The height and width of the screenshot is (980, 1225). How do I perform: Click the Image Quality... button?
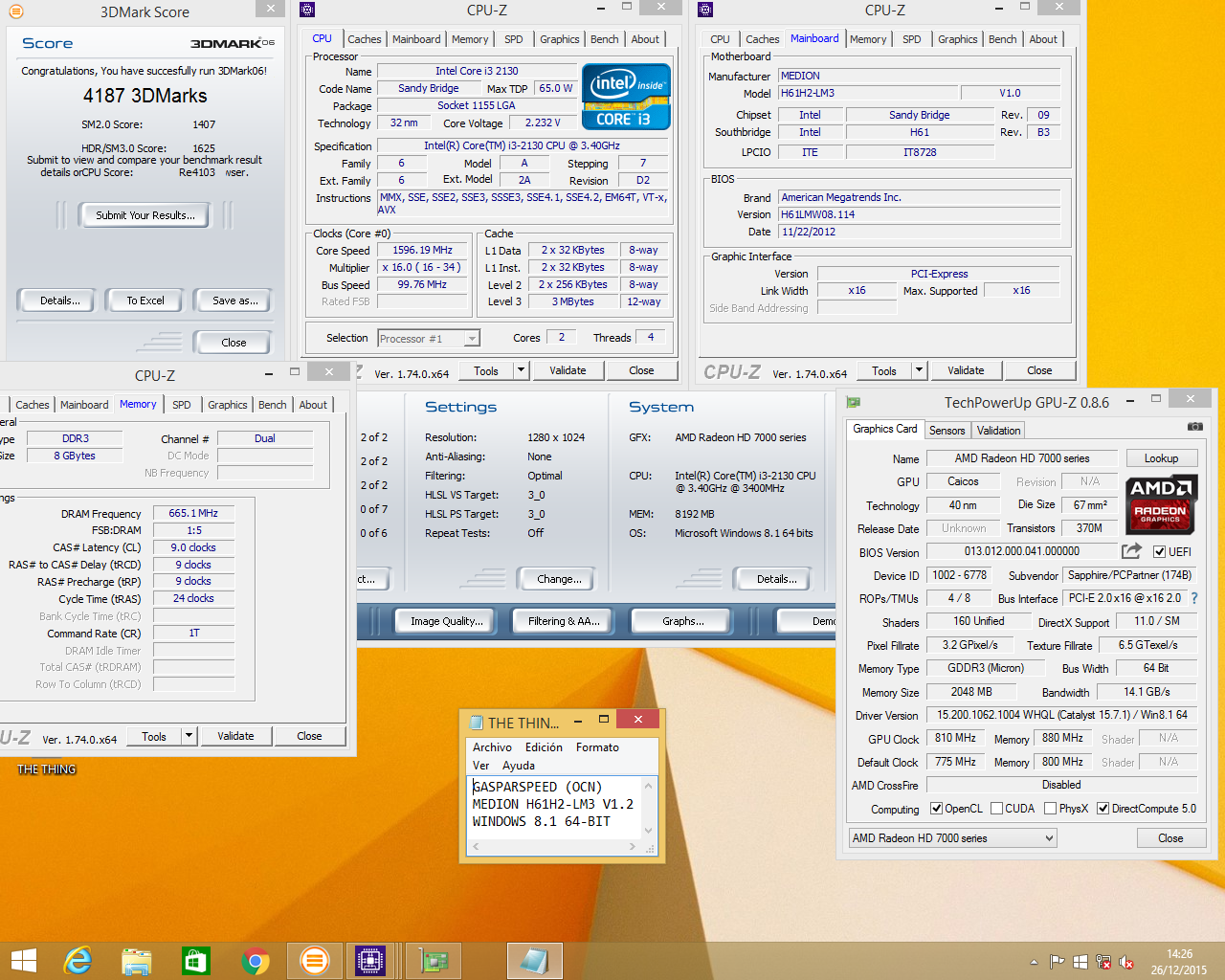[x=447, y=621]
